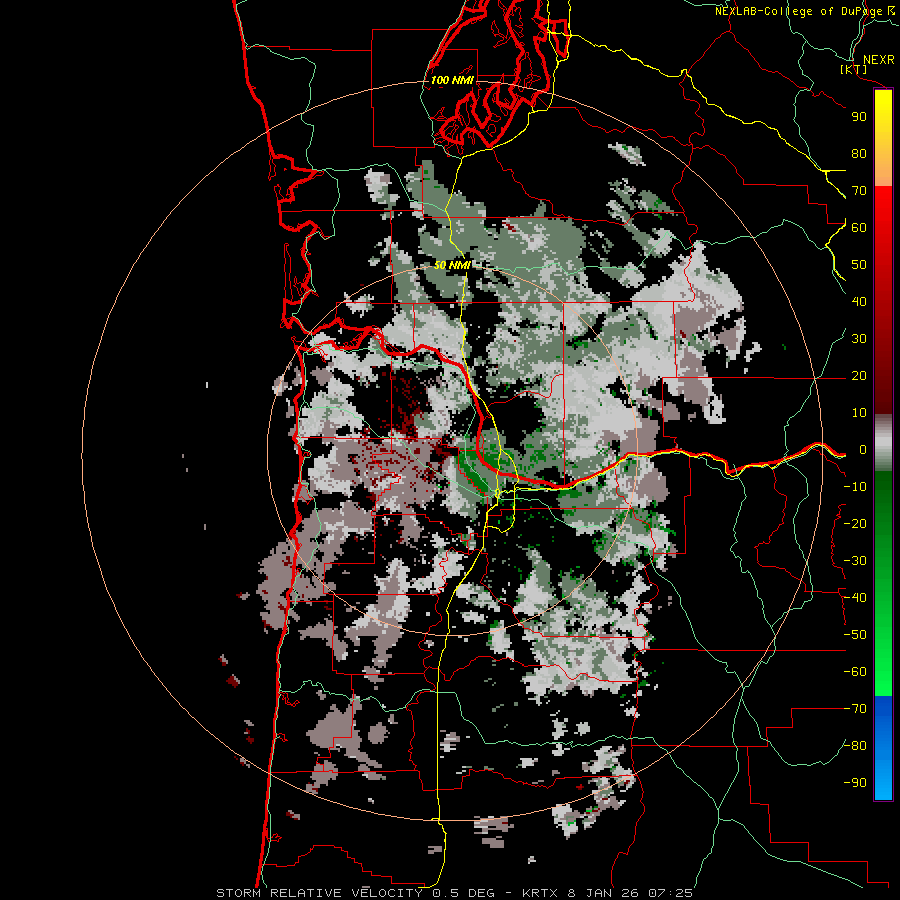Click the "KRTX" station ID in the caption
This screenshot has width=900, height=900.
(540, 893)
